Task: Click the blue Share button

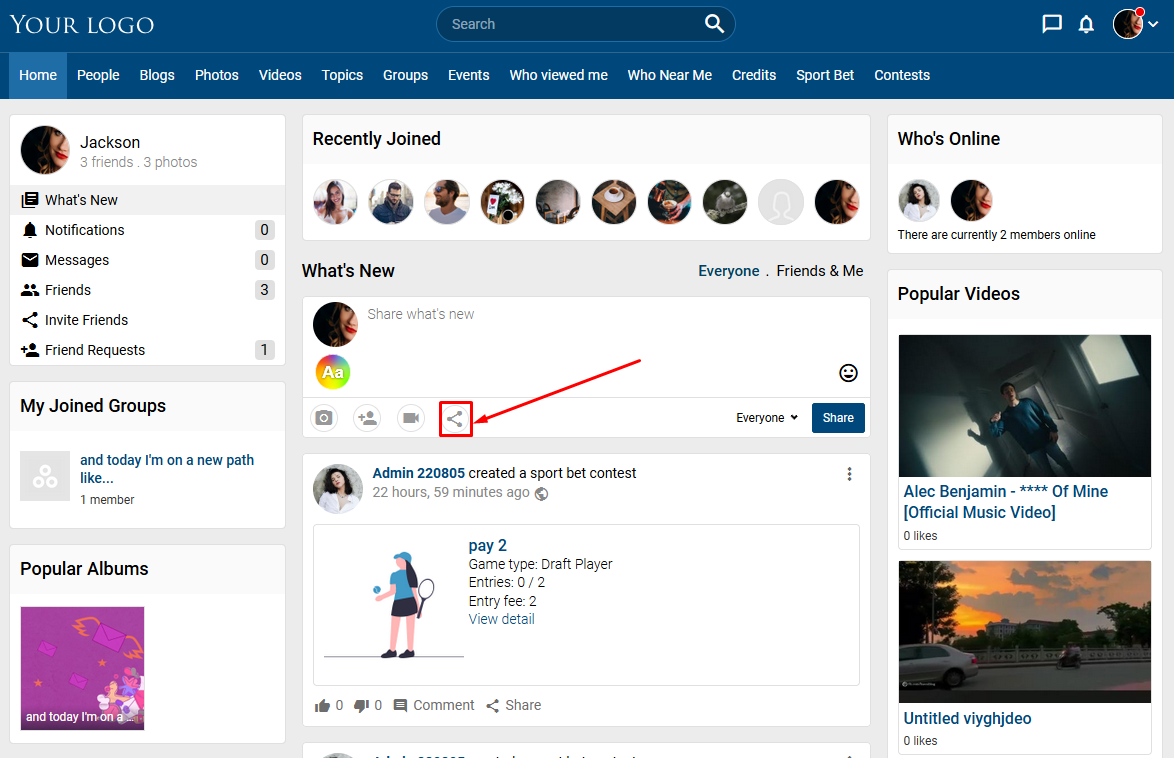Action: 838,418
